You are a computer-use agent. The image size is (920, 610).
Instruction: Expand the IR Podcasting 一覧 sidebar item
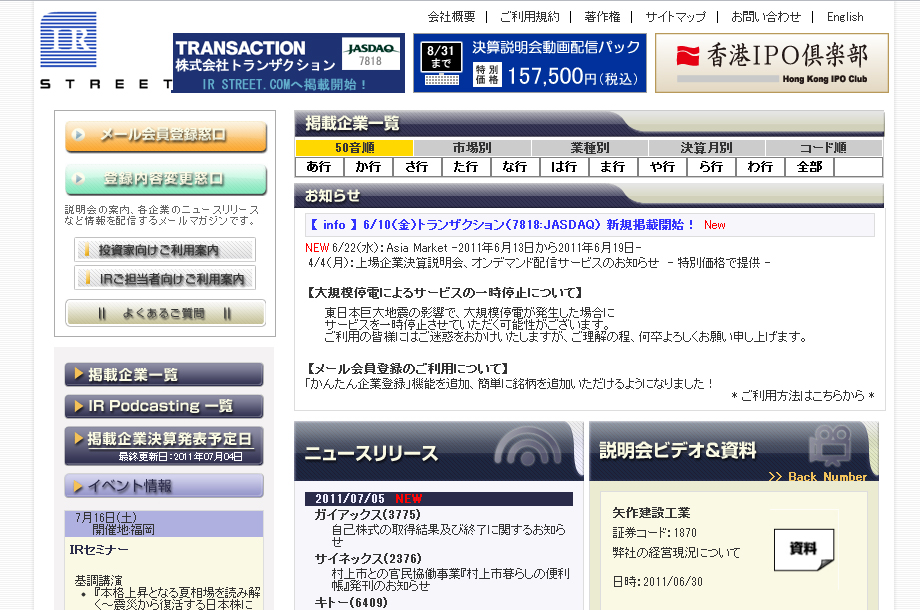click(164, 406)
